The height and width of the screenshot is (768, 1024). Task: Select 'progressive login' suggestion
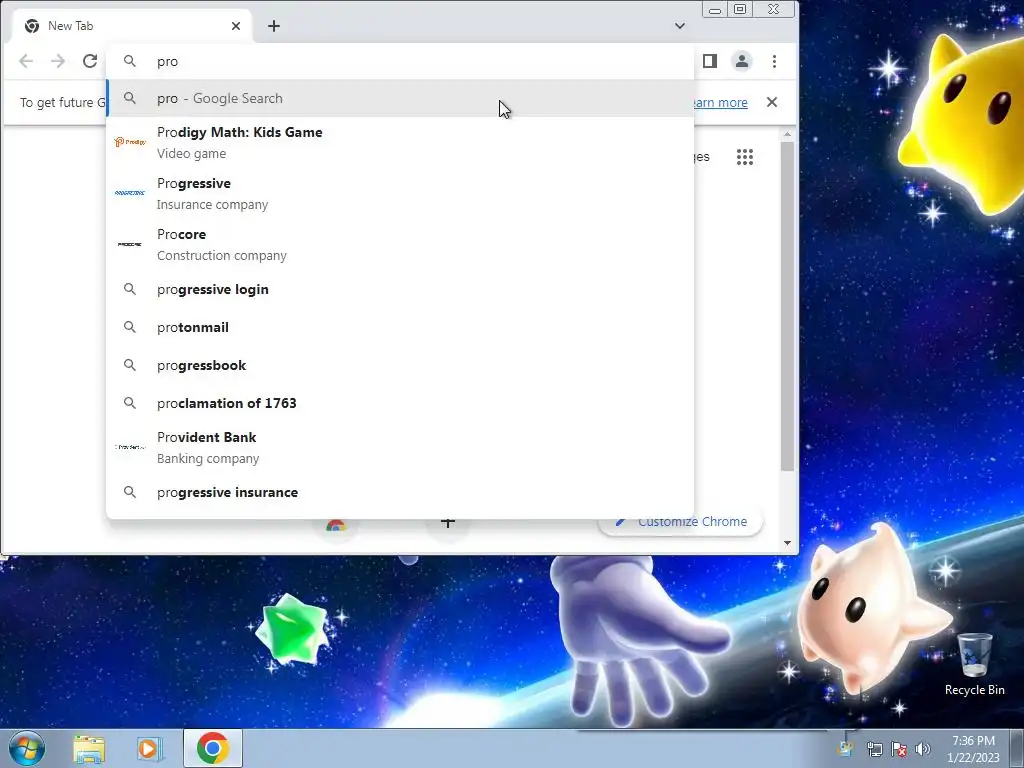tap(400, 289)
